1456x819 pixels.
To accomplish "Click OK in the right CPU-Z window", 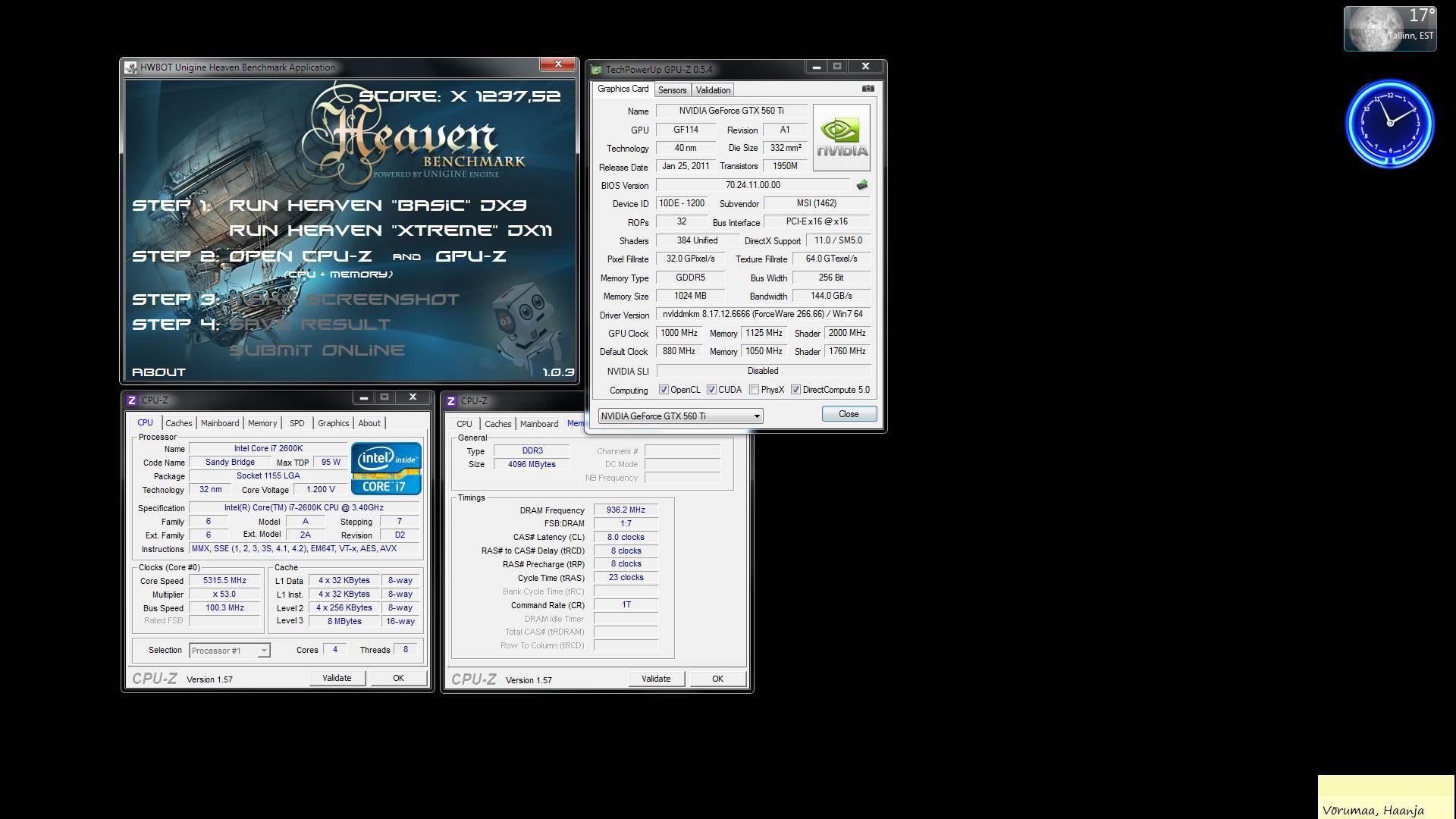I will [x=717, y=679].
